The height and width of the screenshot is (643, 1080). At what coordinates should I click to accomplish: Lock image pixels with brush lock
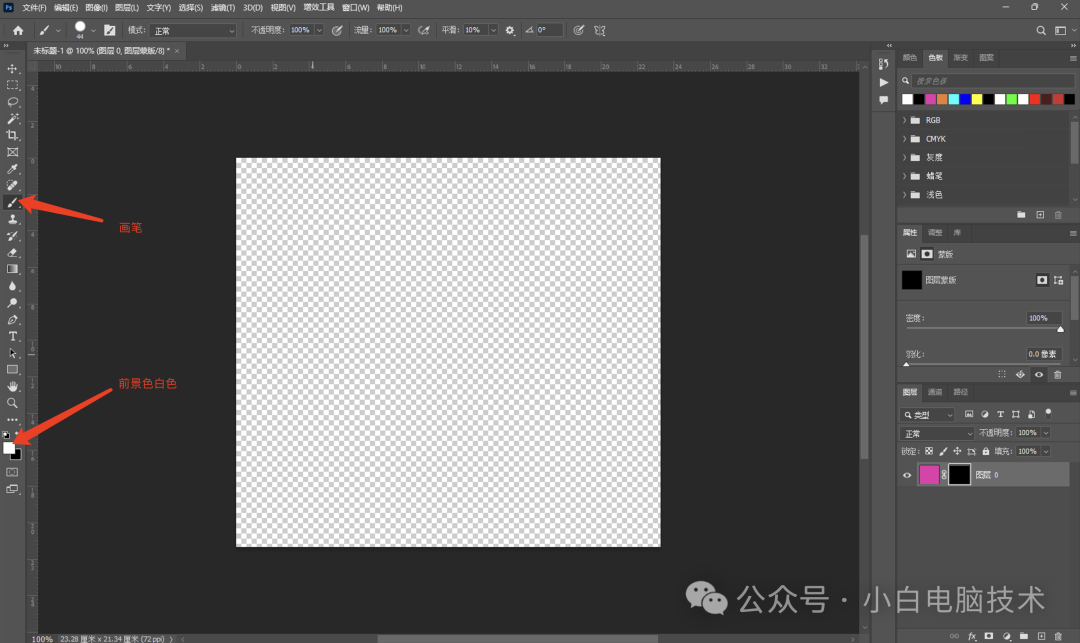click(943, 451)
